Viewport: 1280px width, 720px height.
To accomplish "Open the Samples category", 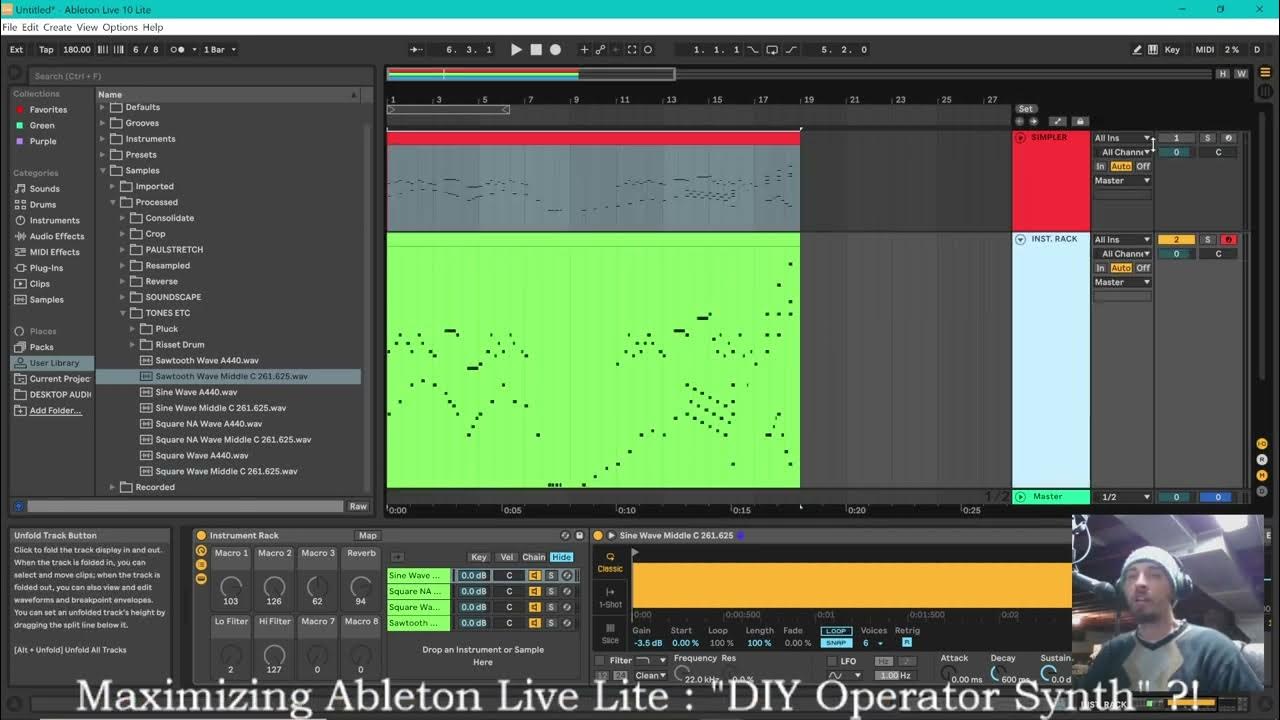I will [46, 299].
